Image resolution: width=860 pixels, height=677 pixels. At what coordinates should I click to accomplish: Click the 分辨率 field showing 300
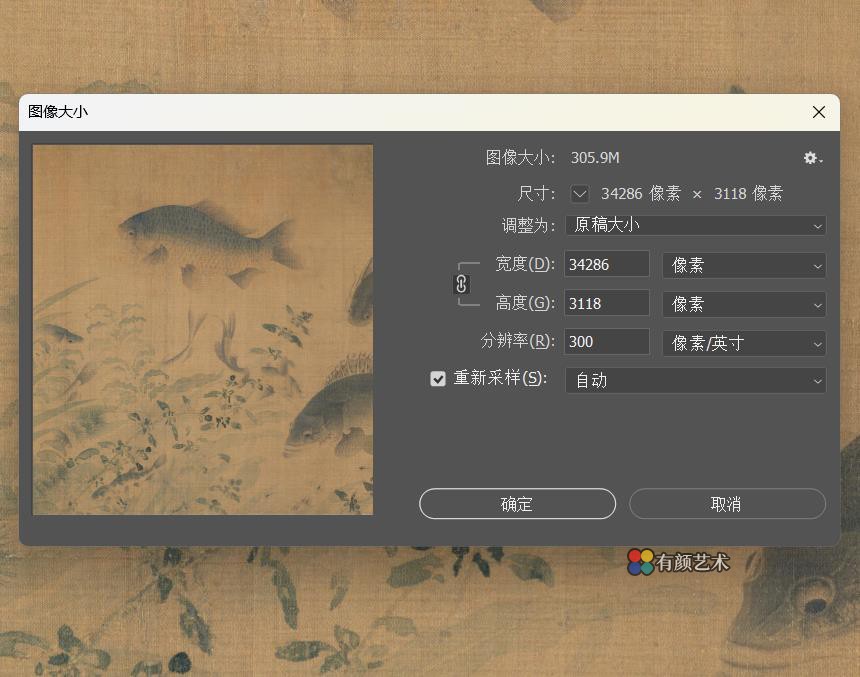coord(607,342)
